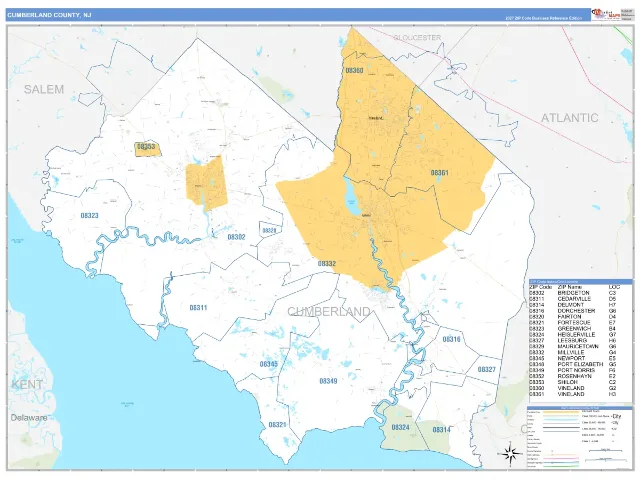Select ZIP label 08332 on map
This screenshot has width=640, height=480.
pyautogui.click(x=327, y=264)
